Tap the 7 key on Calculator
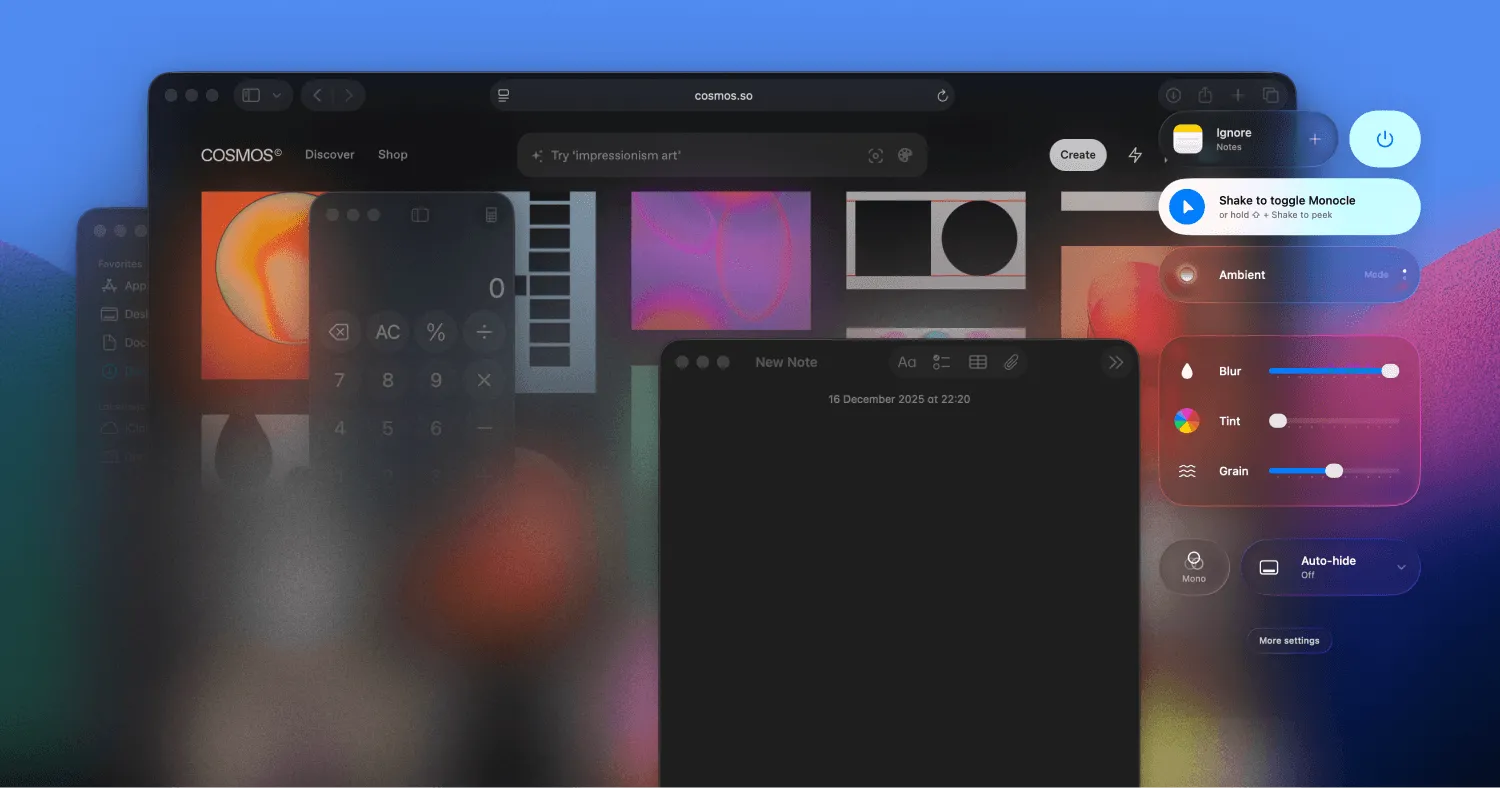 (339, 380)
